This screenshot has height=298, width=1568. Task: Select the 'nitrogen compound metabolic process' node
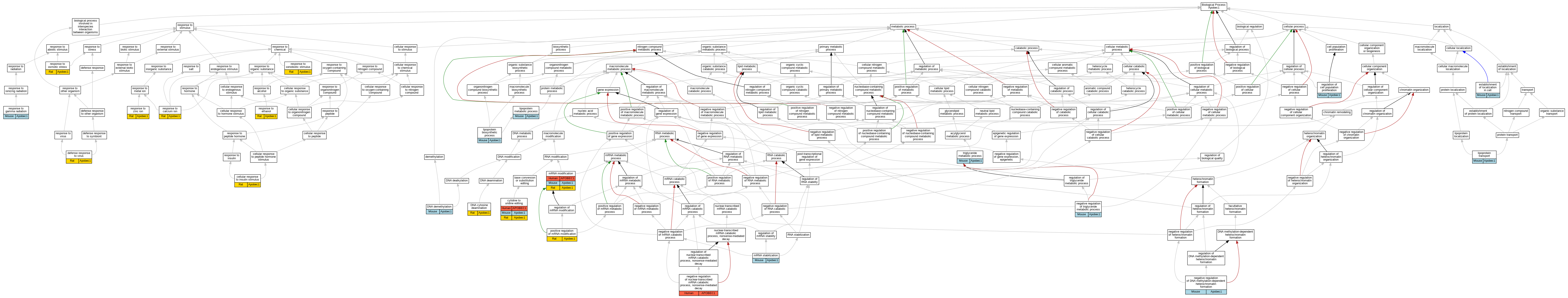(x=650, y=48)
